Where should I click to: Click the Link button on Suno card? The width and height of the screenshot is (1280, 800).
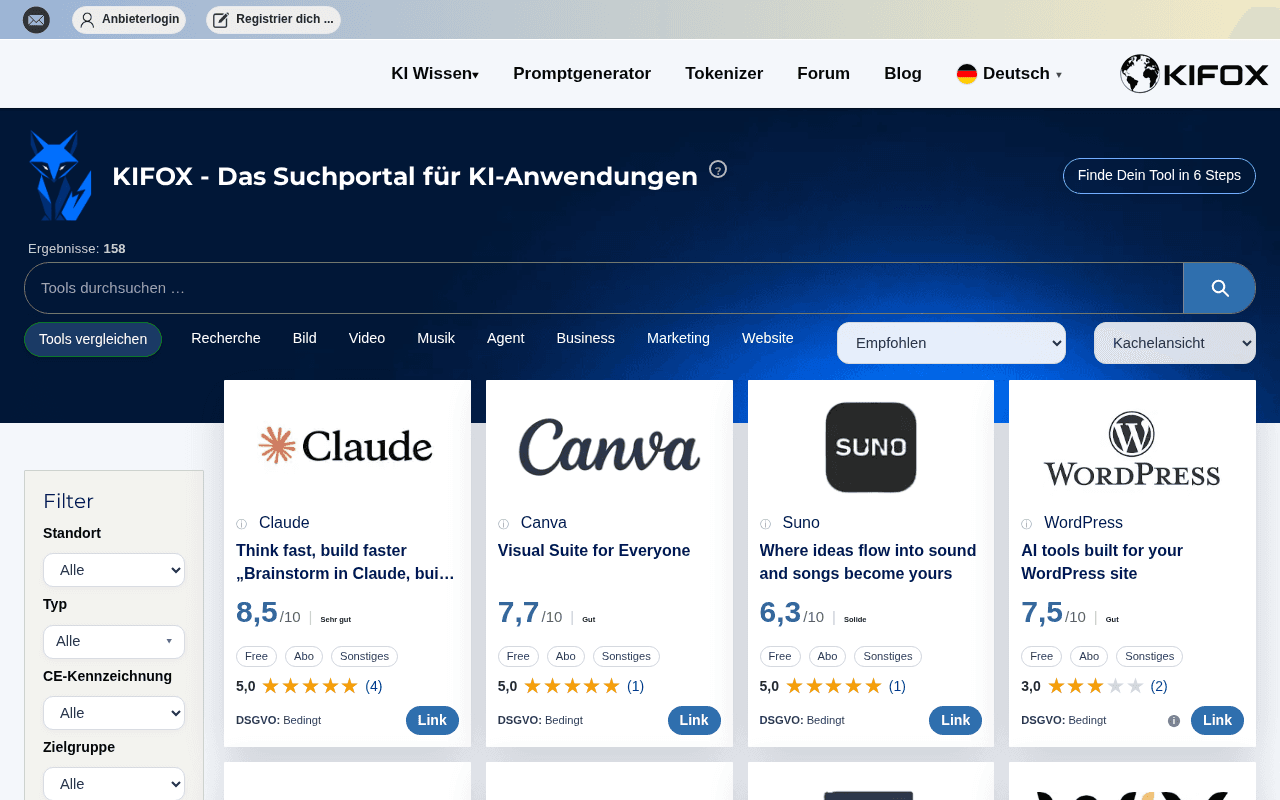[x=955, y=720]
